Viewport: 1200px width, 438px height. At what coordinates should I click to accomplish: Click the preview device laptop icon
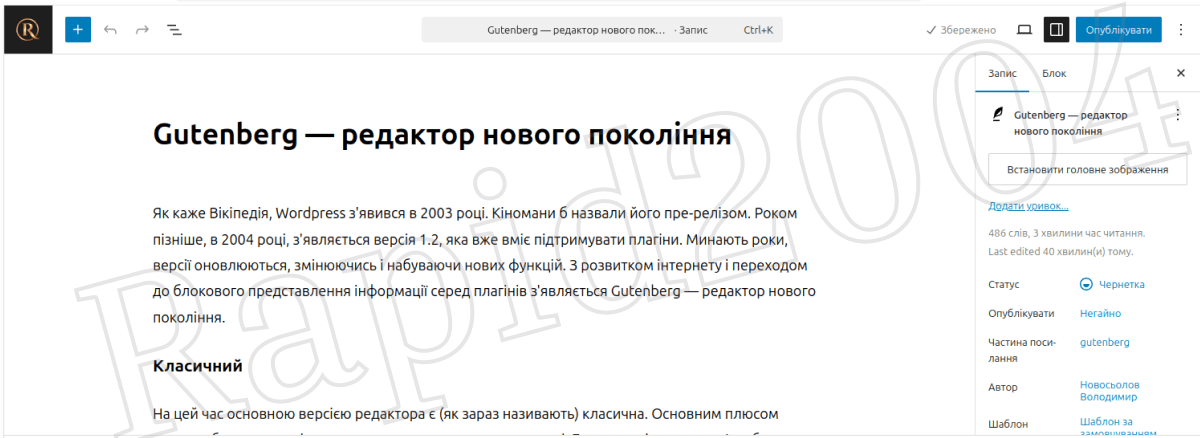click(x=1024, y=30)
